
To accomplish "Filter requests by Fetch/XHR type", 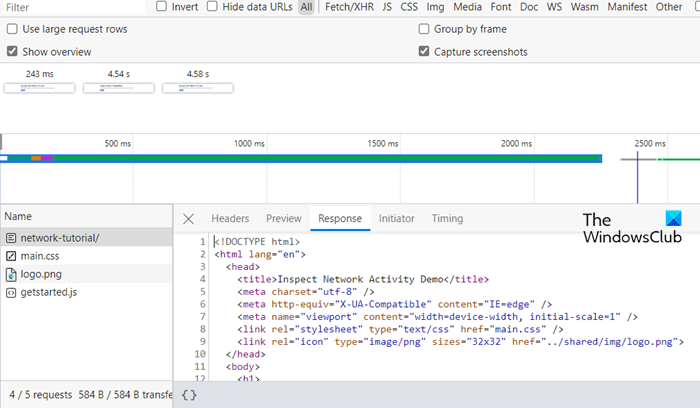I will click(349, 7).
